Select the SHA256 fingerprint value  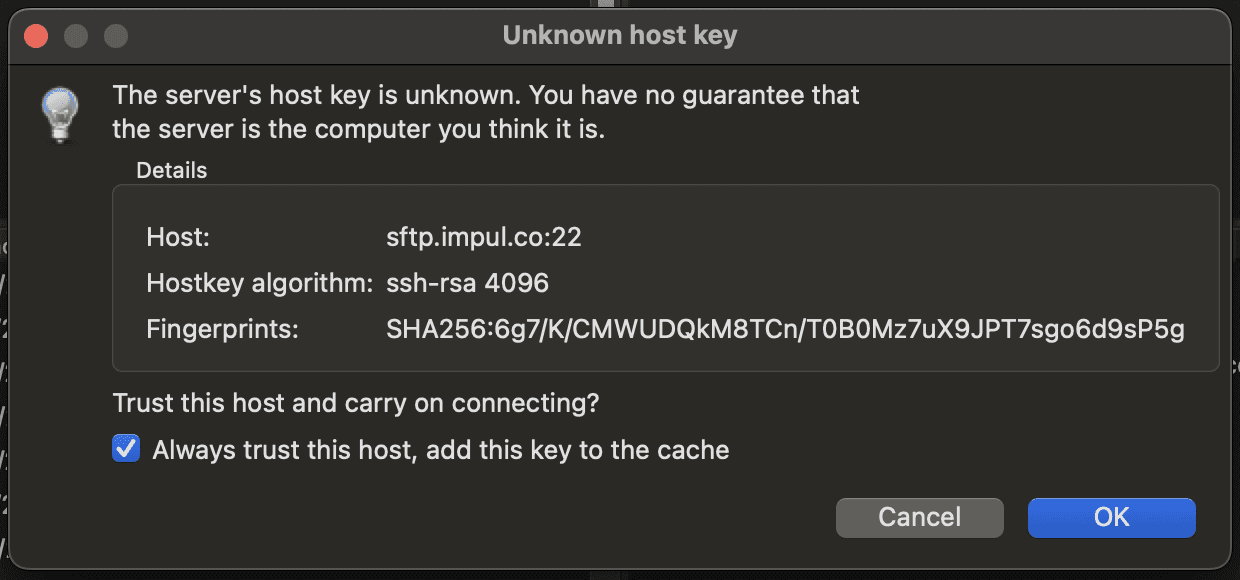click(x=785, y=329)
